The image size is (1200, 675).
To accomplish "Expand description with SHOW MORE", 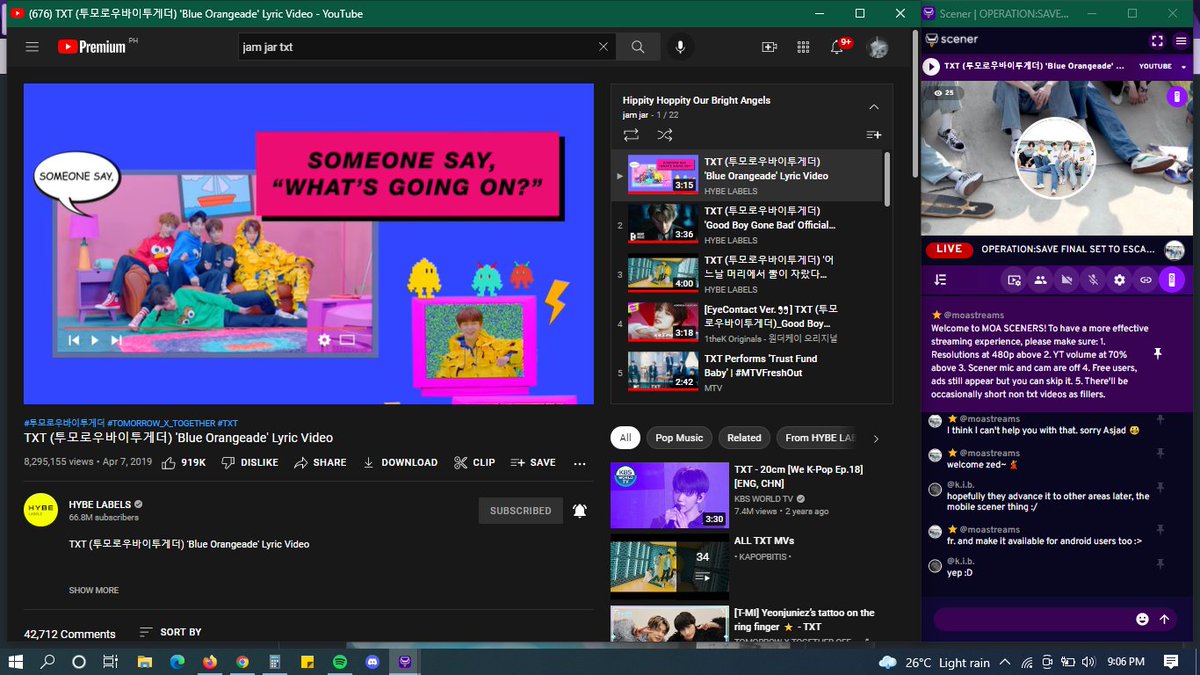I will [94, 590].
